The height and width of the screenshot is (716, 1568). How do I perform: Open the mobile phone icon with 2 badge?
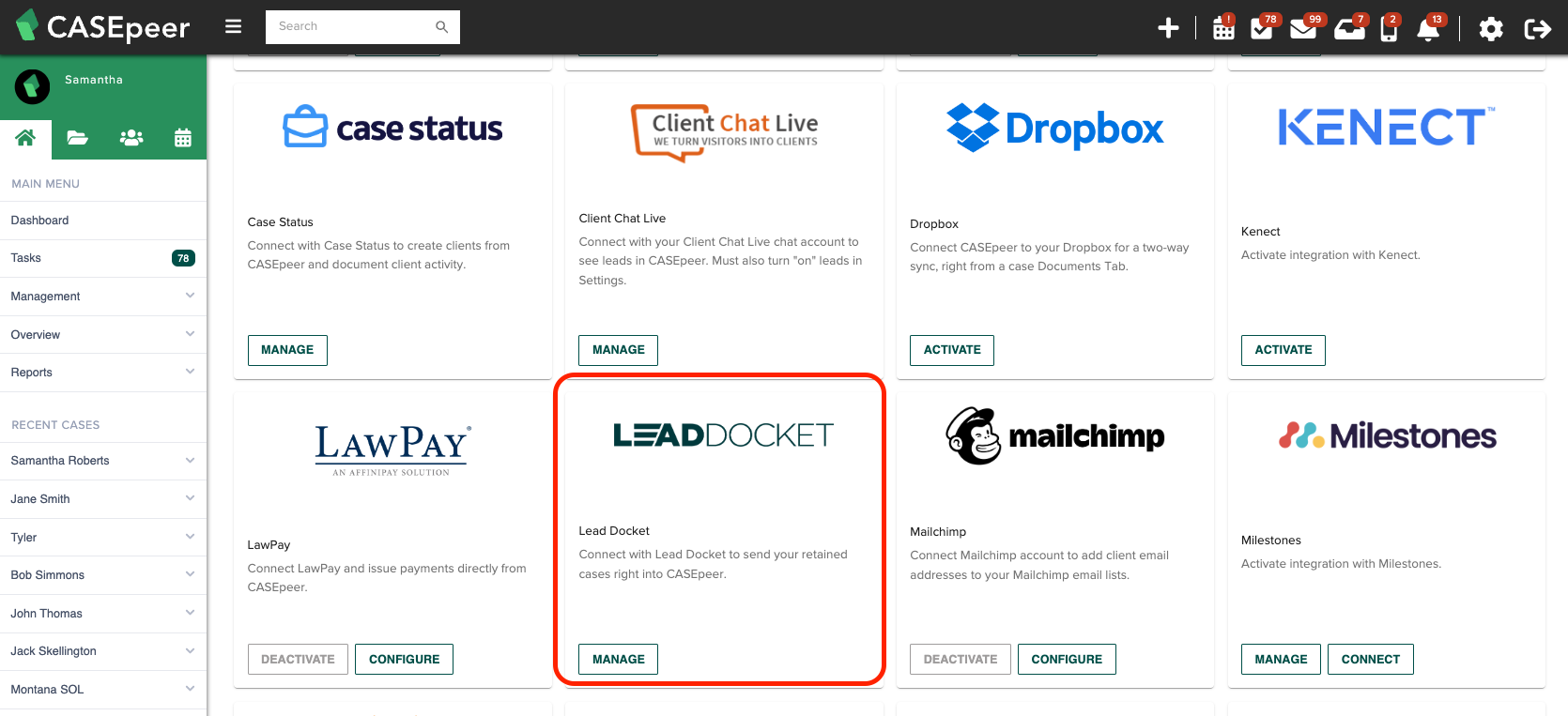point(1390,28)
